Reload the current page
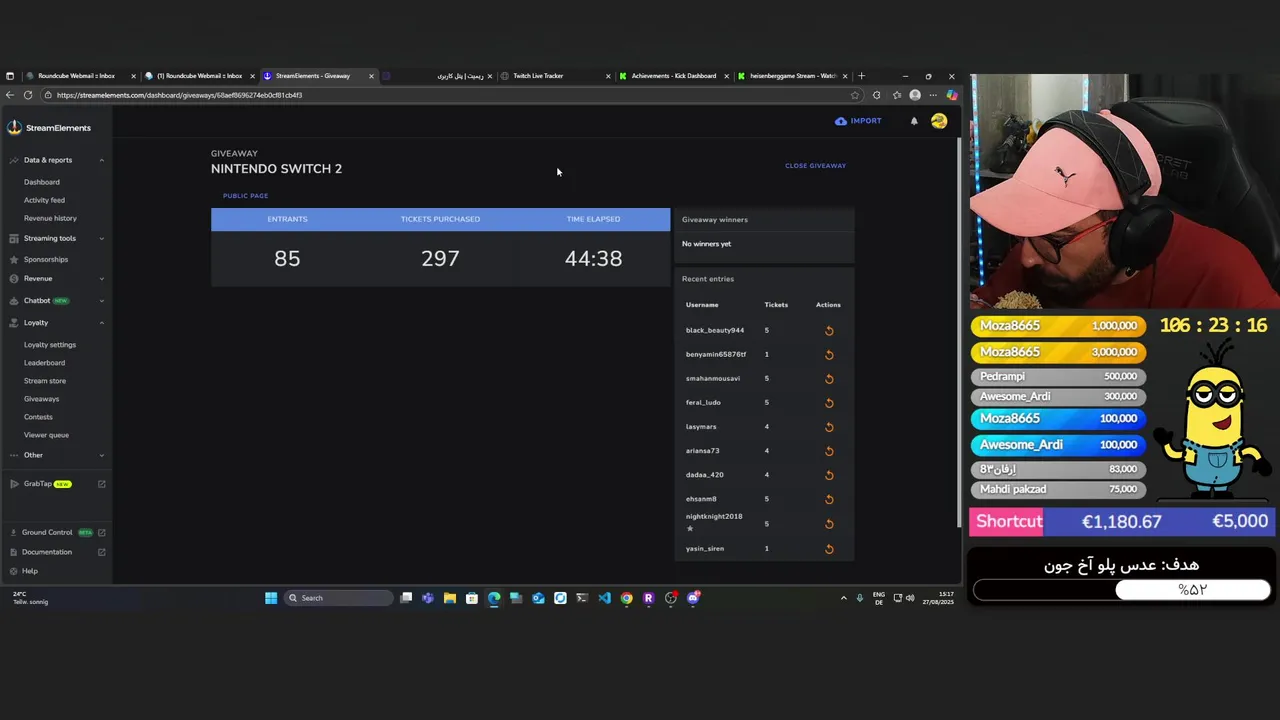The image size is (1280, 720). point(28,95)
